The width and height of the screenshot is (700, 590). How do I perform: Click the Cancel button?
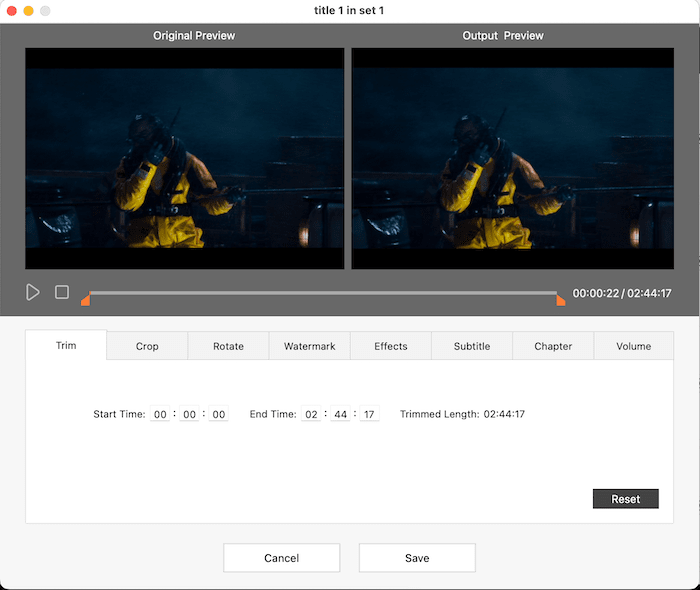click(281, 558)
